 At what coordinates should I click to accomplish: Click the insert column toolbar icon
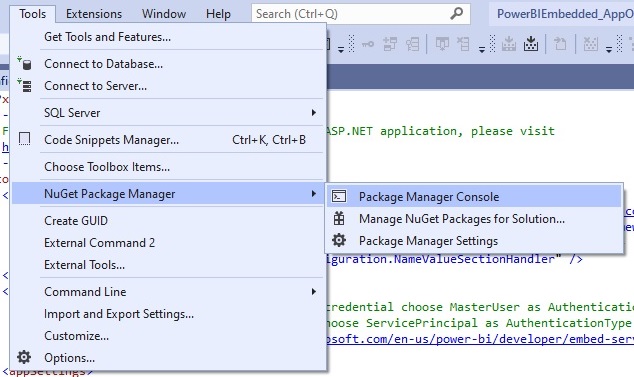pos(442,44)
